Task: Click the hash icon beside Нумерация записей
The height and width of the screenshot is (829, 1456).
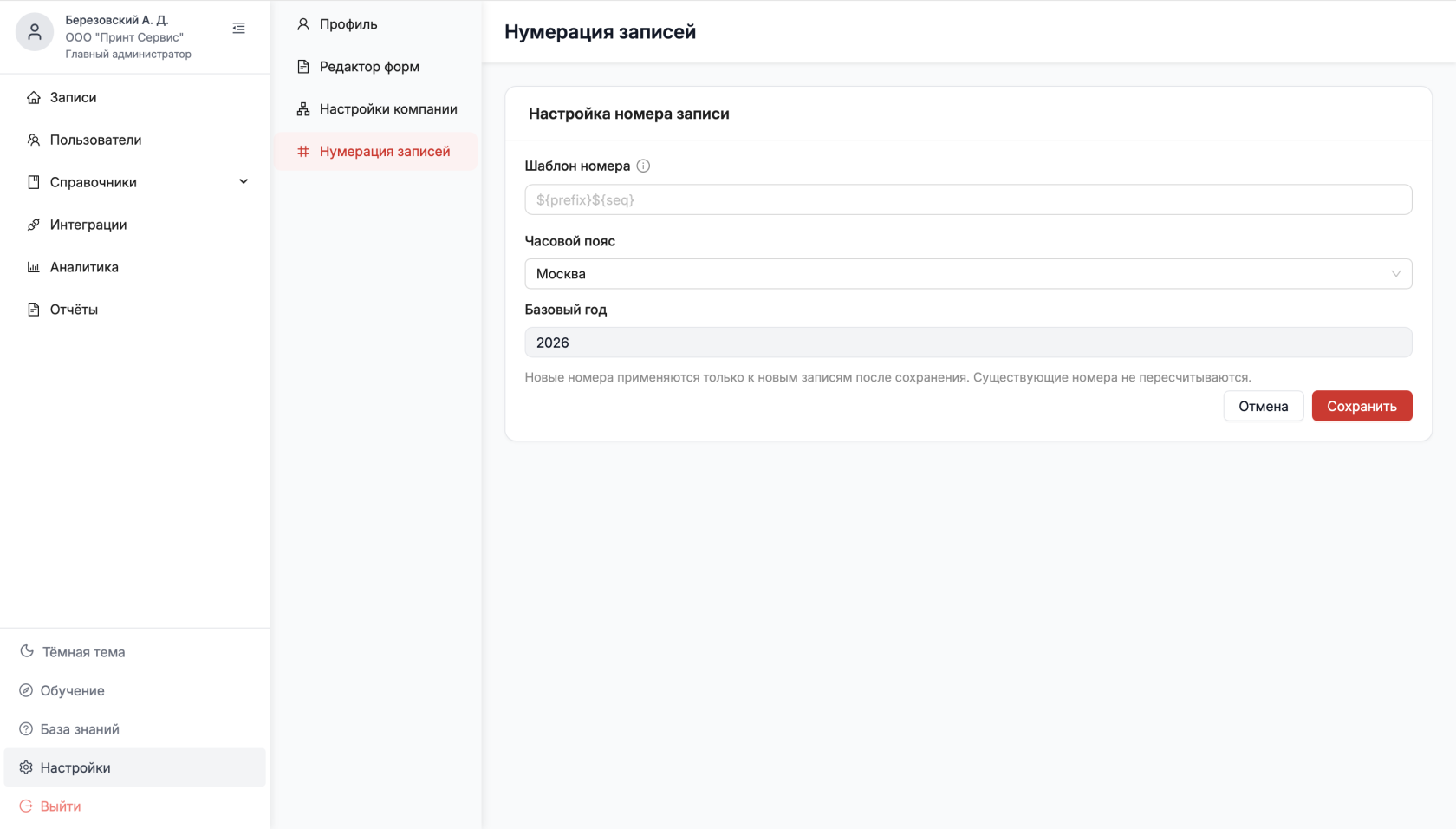Action: click(x=303, y=152)
